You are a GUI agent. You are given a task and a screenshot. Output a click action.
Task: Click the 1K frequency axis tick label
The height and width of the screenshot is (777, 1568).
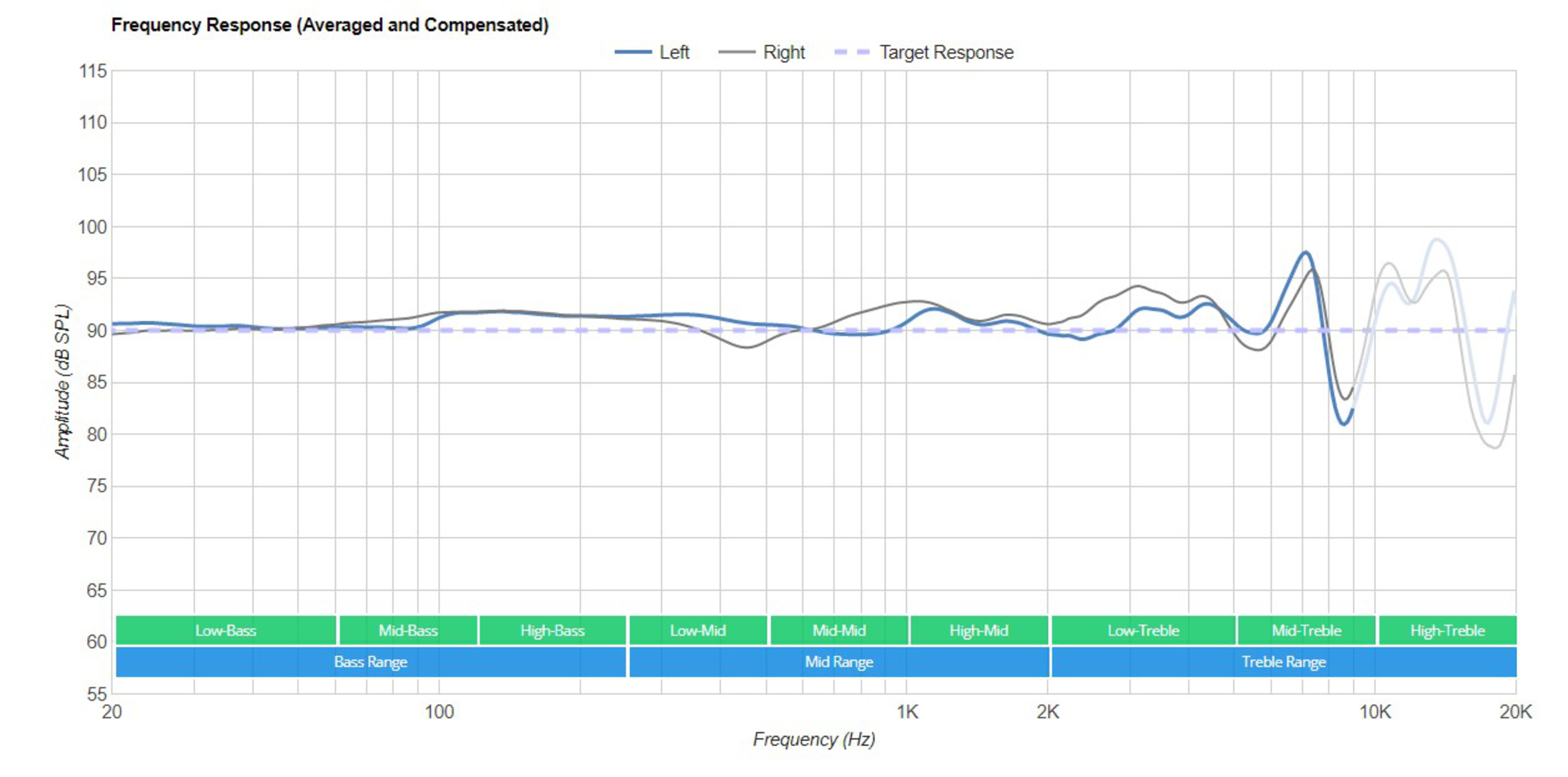907,711
